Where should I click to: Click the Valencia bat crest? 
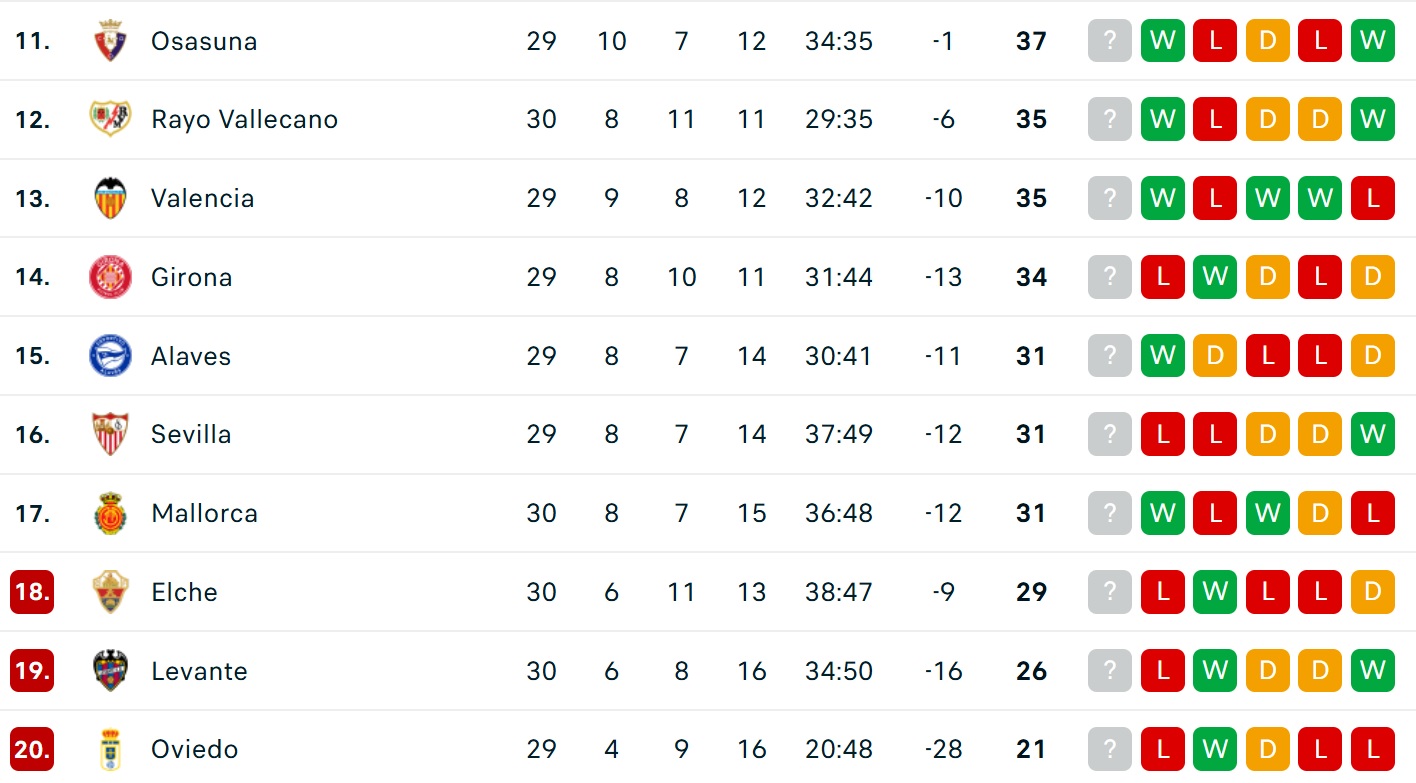110,198
